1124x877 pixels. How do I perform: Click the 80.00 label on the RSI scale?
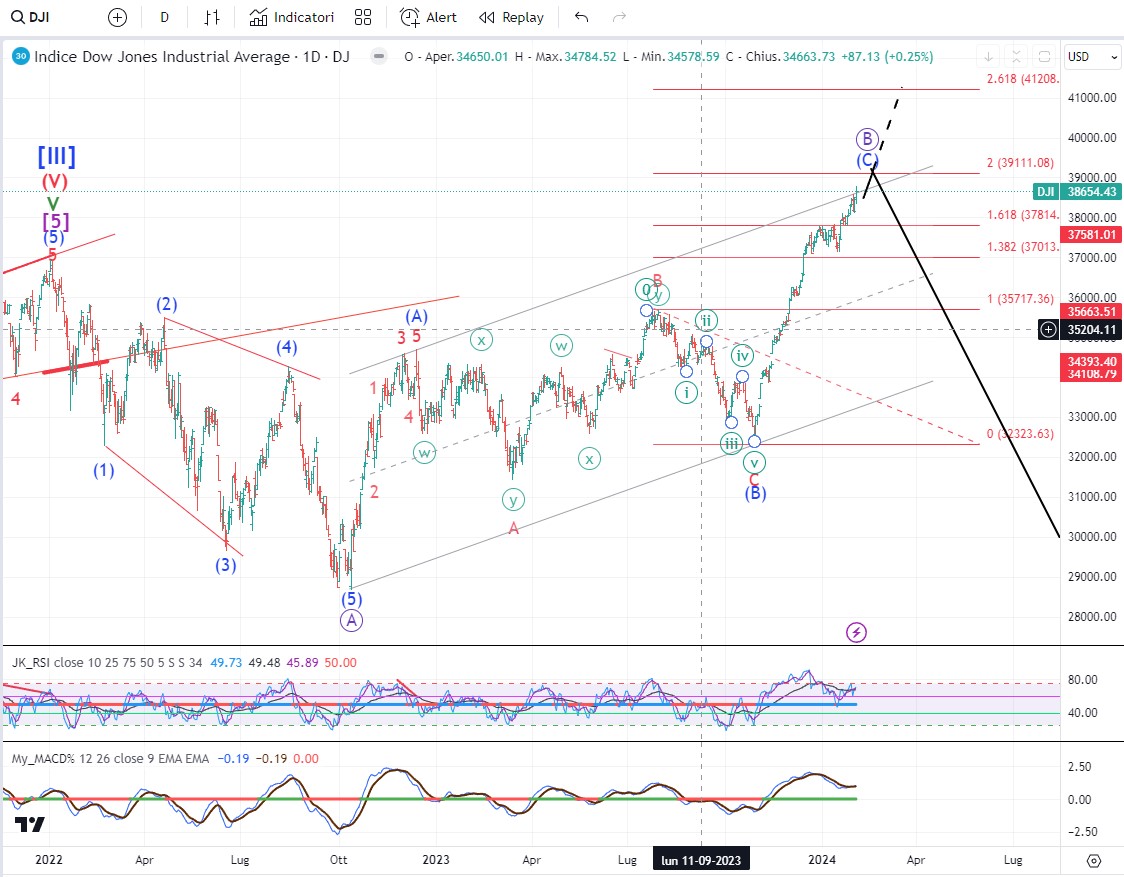pos(1082,680)
